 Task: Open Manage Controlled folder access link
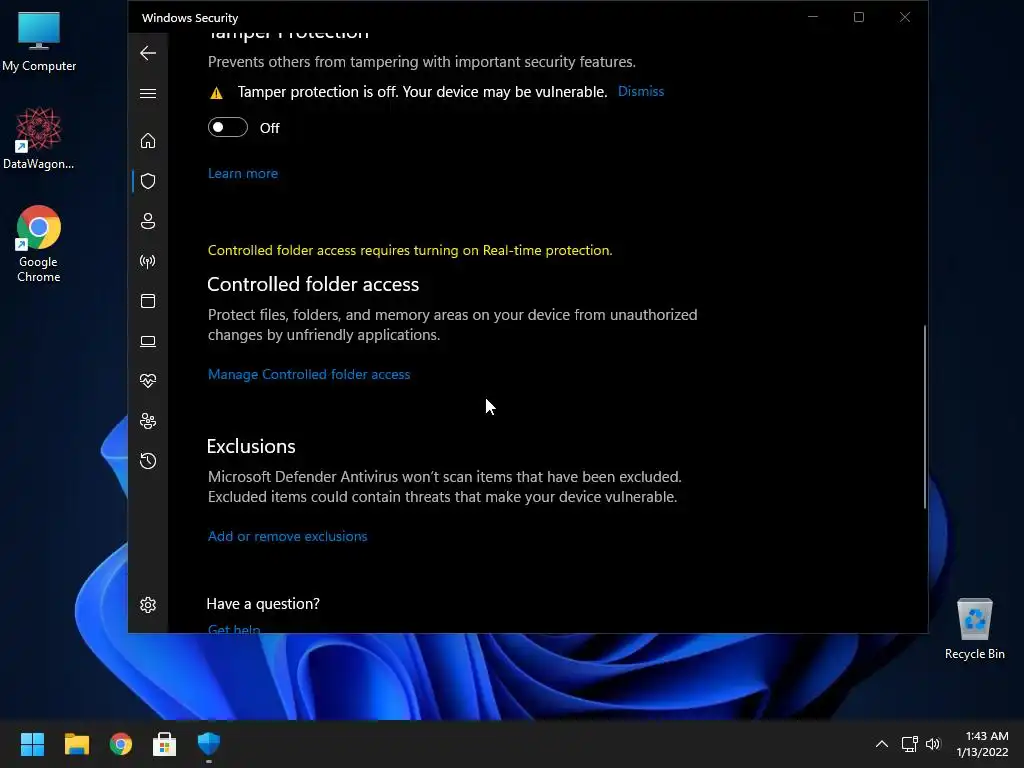[x=309, y=374]
